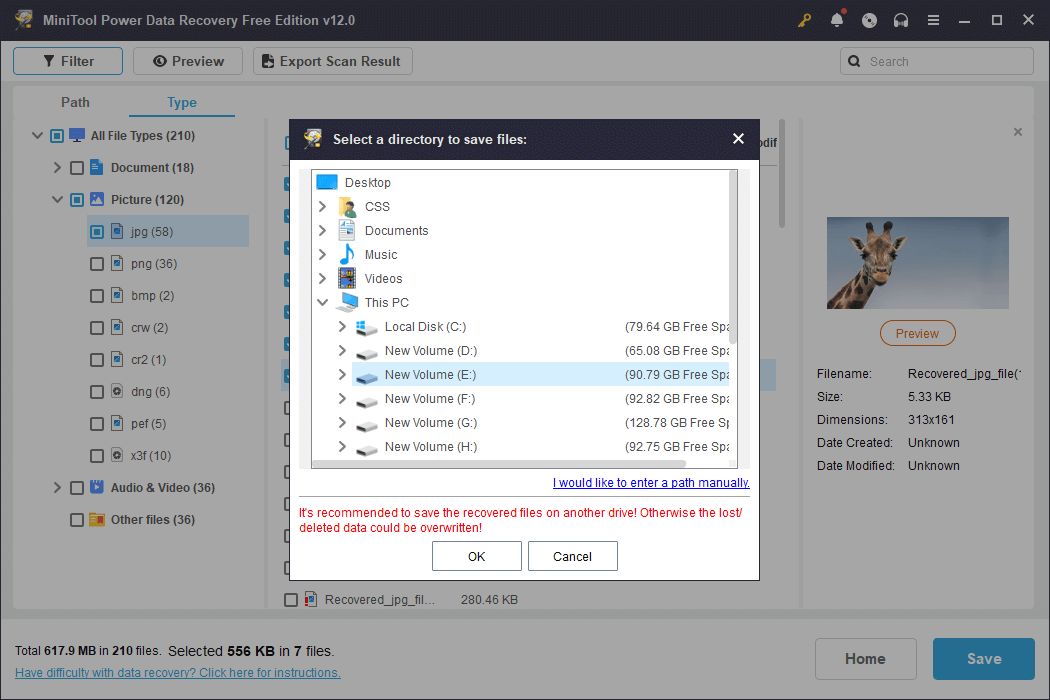Open the headset support icon
The height and width of the screenshot is (700, 1050).
pyautogui.click(x=900, y=19)
